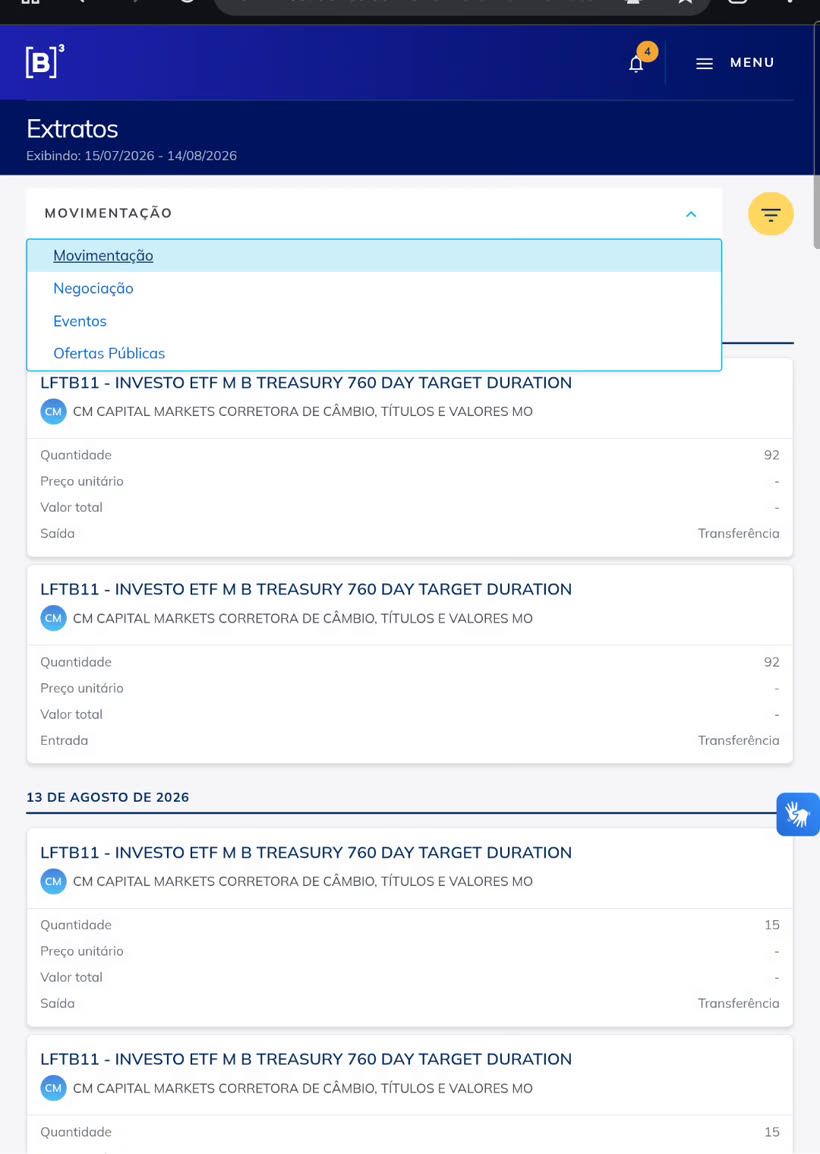Screen dimensions: 820x1154
Task: Open the LFTB11 title in the quantity-15 Saída card
Action: pos(305,852)
